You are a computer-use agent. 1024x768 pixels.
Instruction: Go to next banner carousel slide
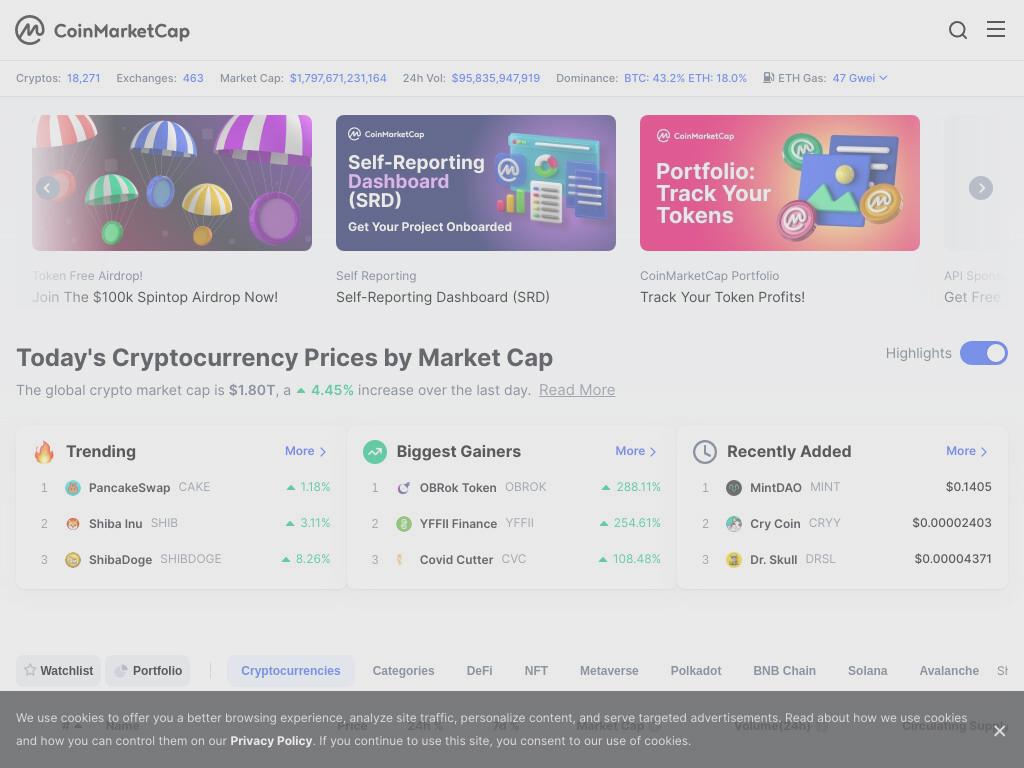click(x=981, y=188)
